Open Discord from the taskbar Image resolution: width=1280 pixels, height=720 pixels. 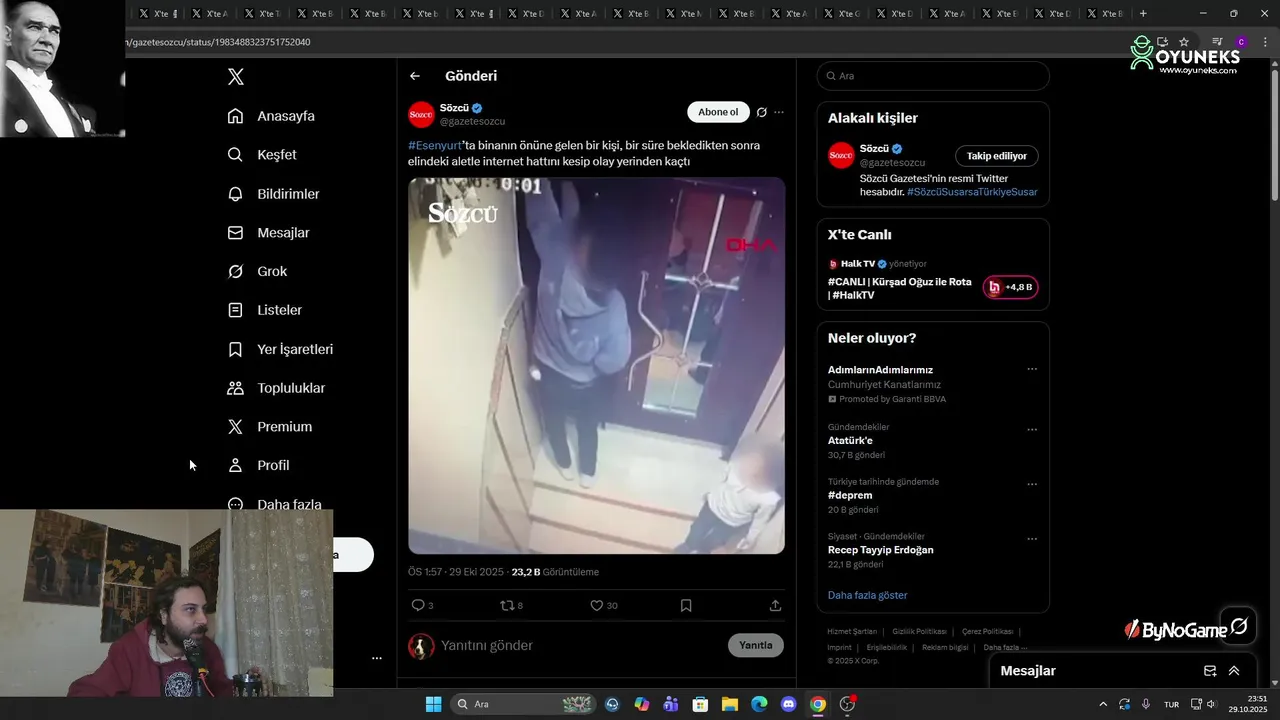tap(788, 704)
